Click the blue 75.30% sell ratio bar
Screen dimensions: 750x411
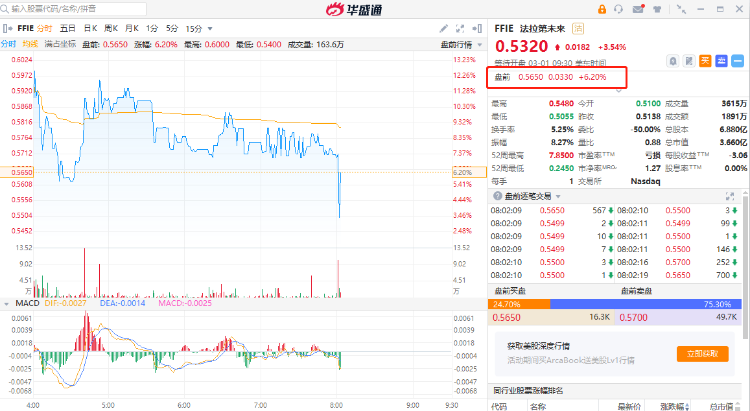[646, 304]
